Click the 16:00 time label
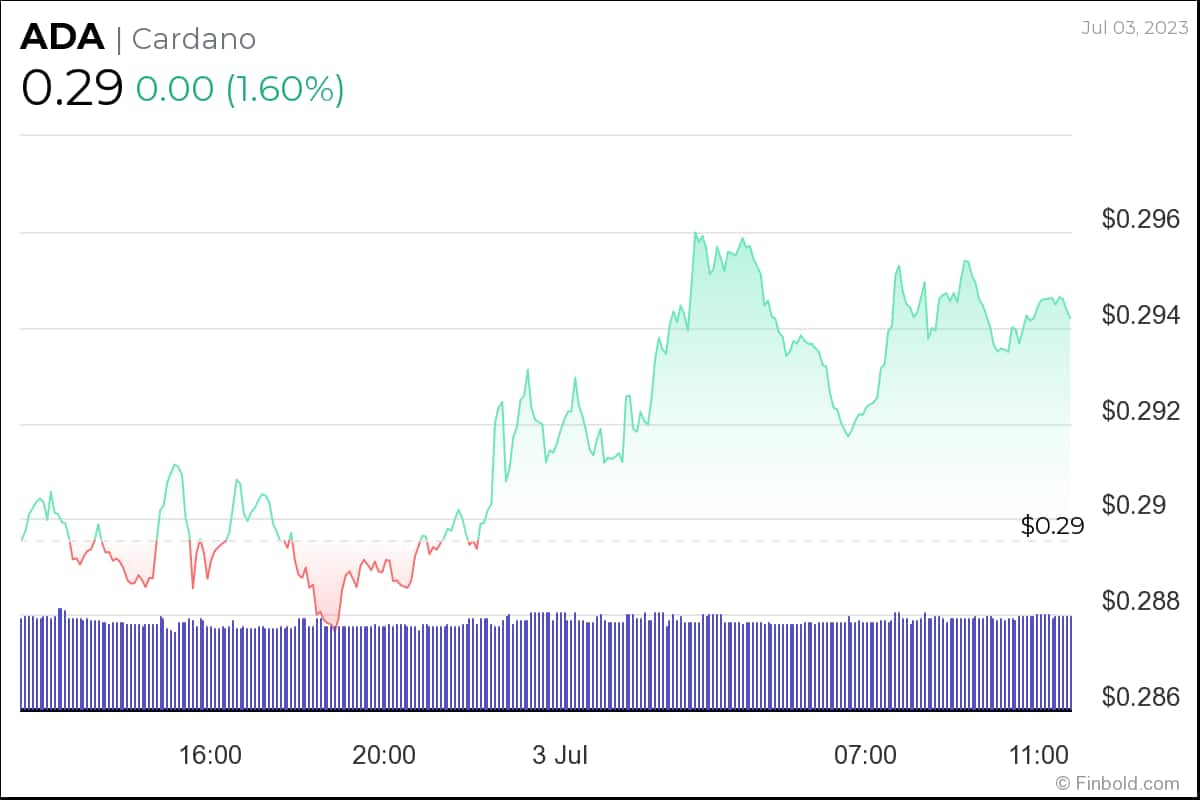 pyautogui.click(x=210, y=755)
